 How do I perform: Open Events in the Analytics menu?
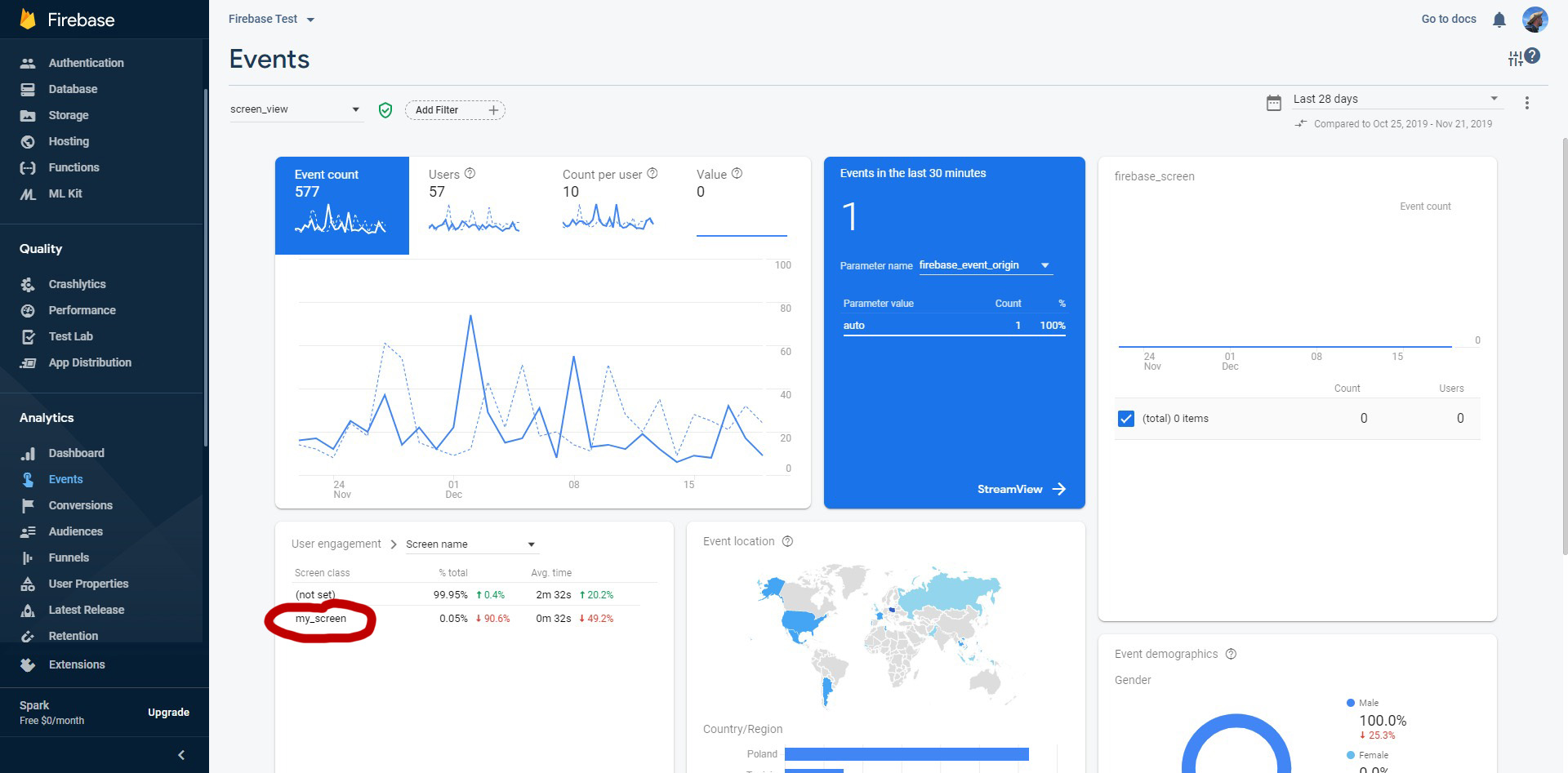click(x=65, y=479)
